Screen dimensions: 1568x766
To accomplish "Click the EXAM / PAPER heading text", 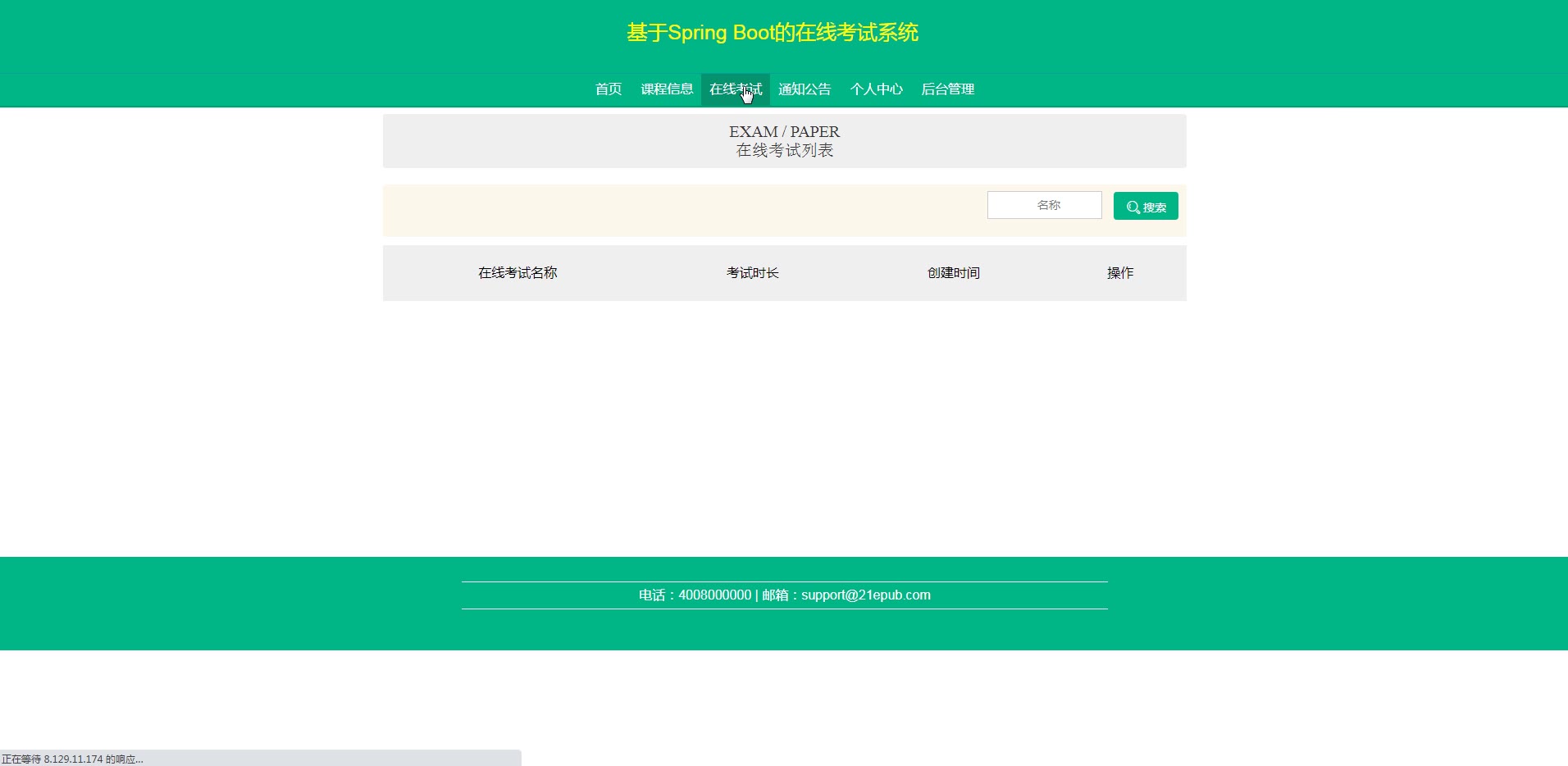I will 784,132.
